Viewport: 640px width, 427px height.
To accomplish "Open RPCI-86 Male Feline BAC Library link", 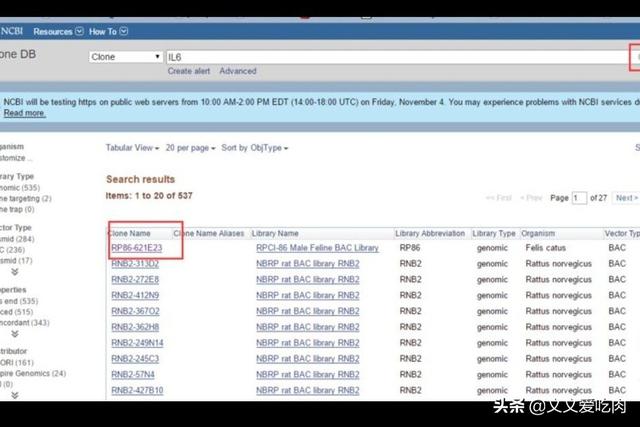I will [x=317, y=248].
